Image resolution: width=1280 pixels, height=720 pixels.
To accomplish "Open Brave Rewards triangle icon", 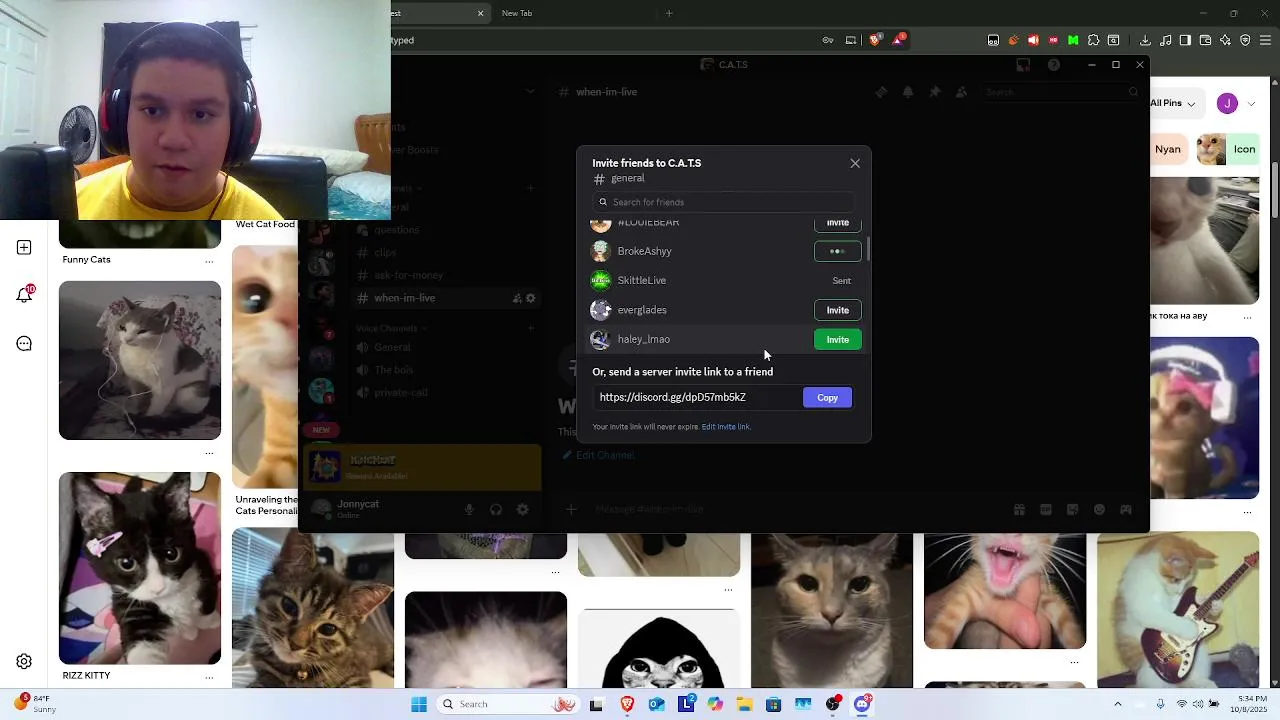I will point(899,40).
